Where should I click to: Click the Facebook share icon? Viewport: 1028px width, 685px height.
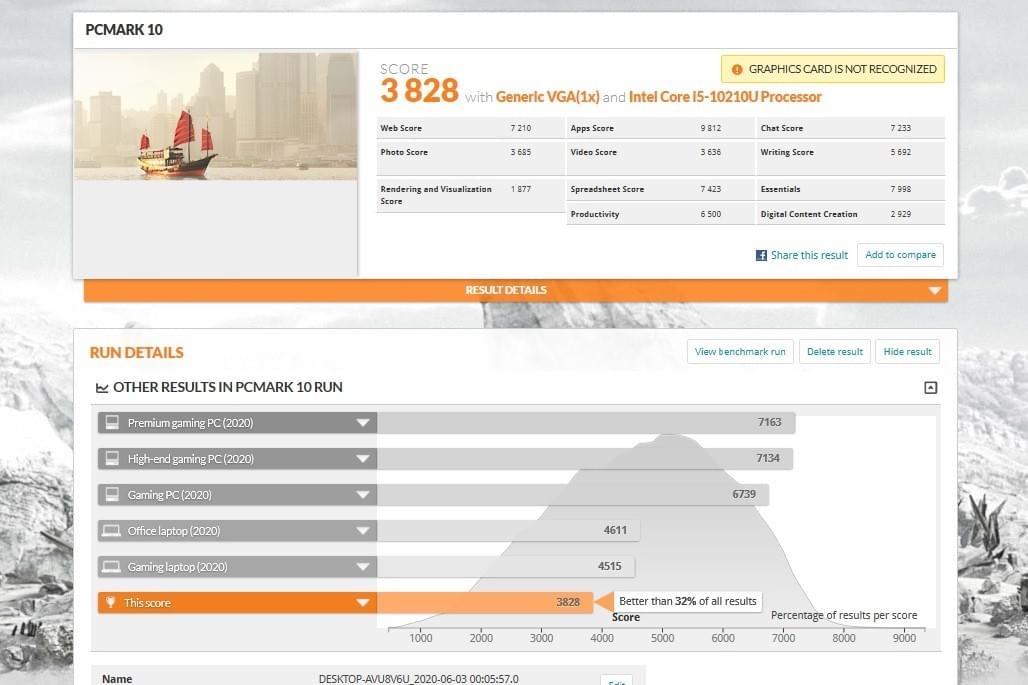761,256
